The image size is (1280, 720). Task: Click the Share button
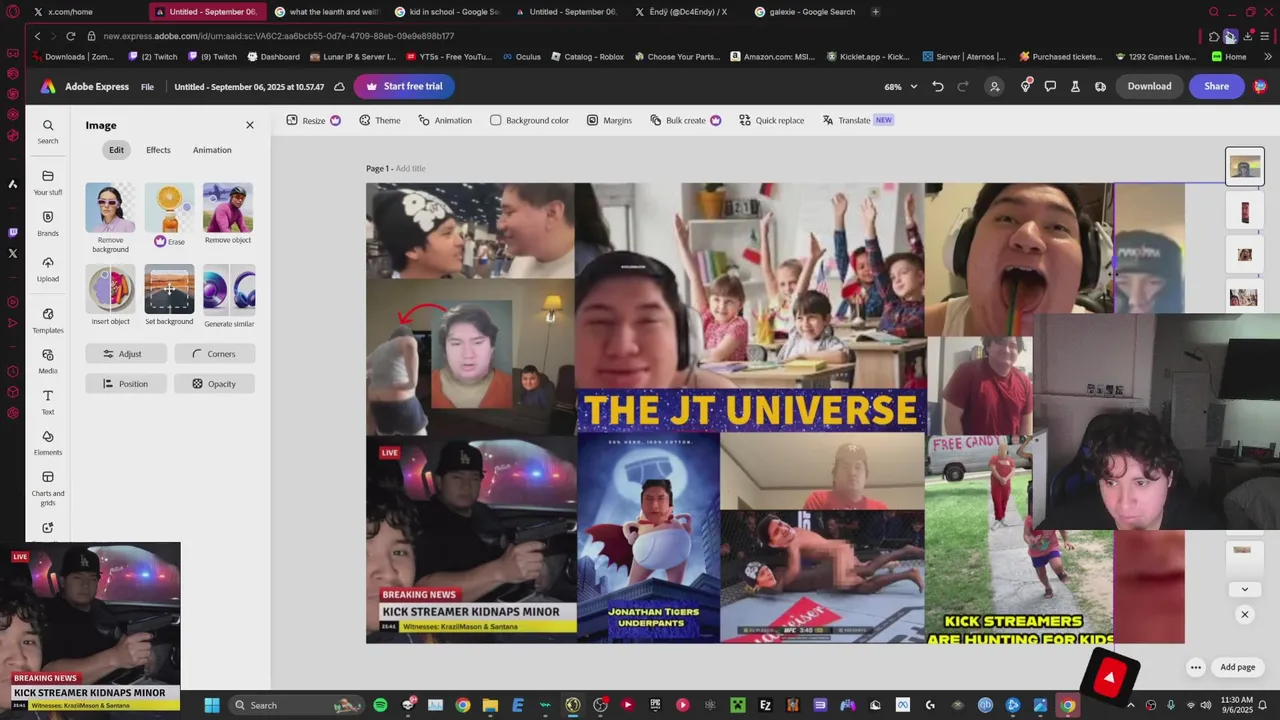coord(1216,86)
